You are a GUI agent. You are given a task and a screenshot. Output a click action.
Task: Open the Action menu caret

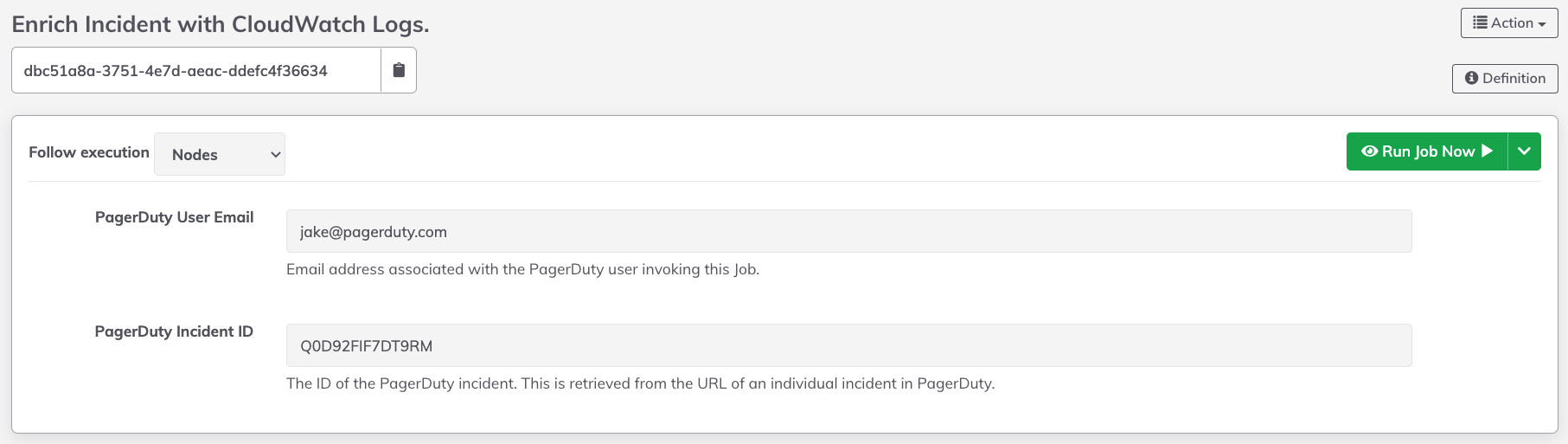point(1542,24)
